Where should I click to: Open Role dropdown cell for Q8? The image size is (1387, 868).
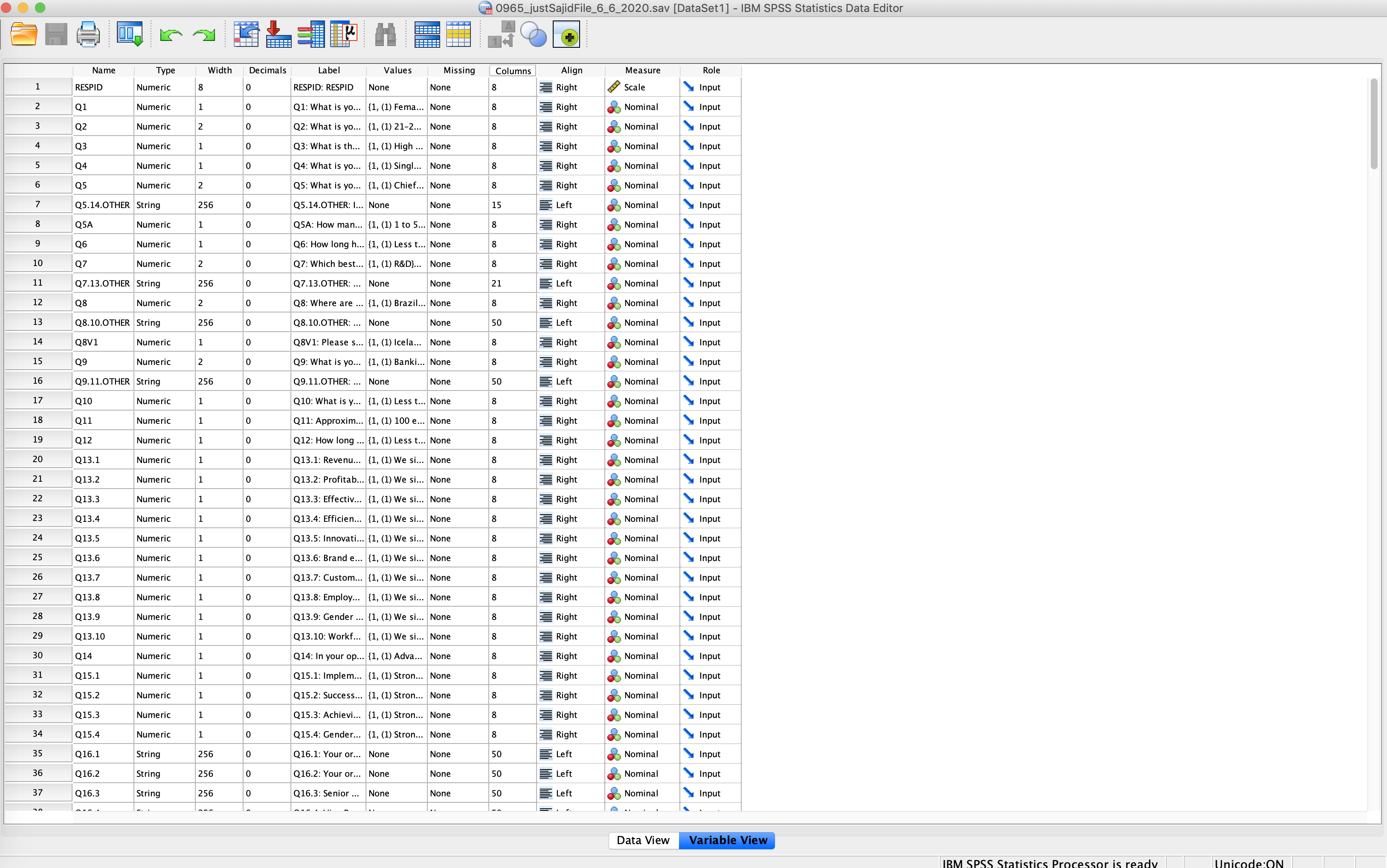711,303
